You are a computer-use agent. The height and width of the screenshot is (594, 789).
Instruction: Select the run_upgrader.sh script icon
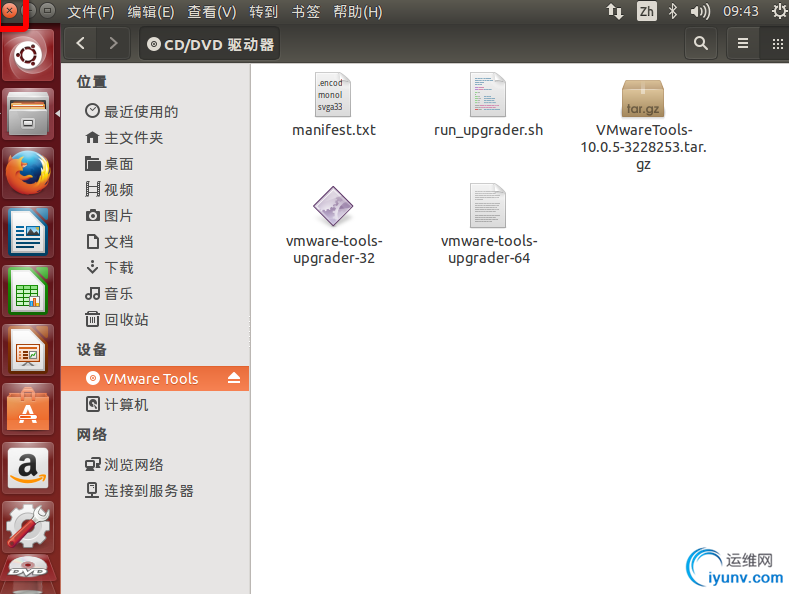[488, 95]
